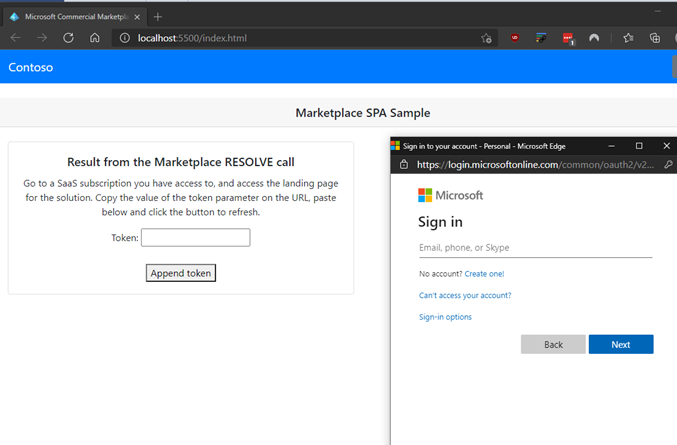Click the lock icon in sign-in window
The width and height of the screenshot is (677, 445).
404,164
